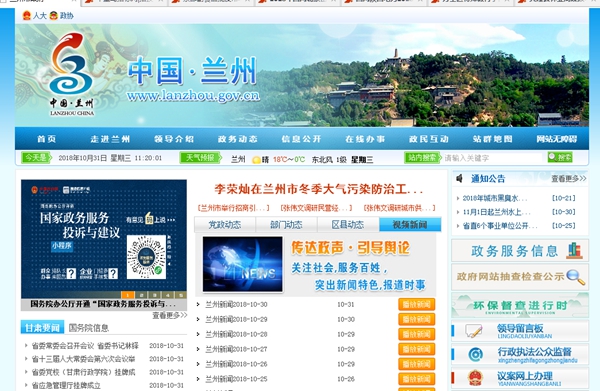Viewport: 600px width, 391px height.
Task: Open notice 11月1日起兰州水上
Action: pos(496,212)
